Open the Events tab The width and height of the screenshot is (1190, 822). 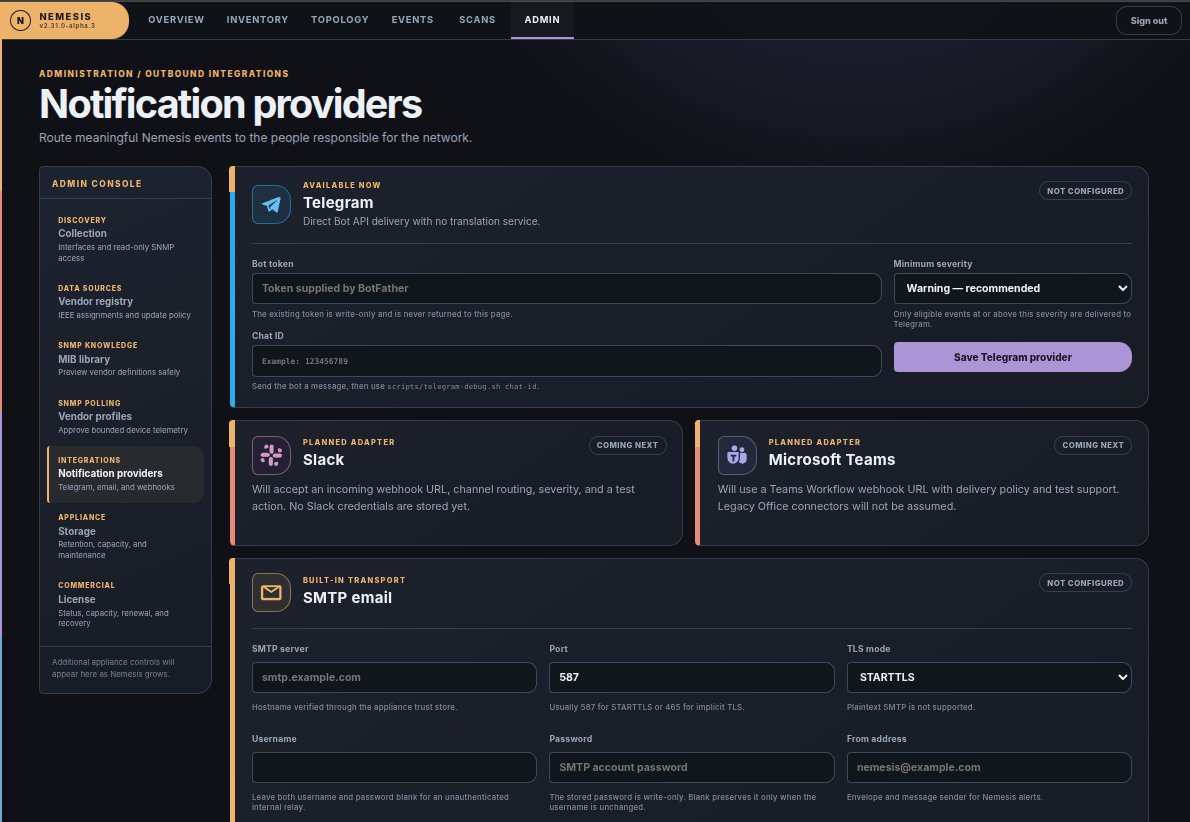[412, 20]
